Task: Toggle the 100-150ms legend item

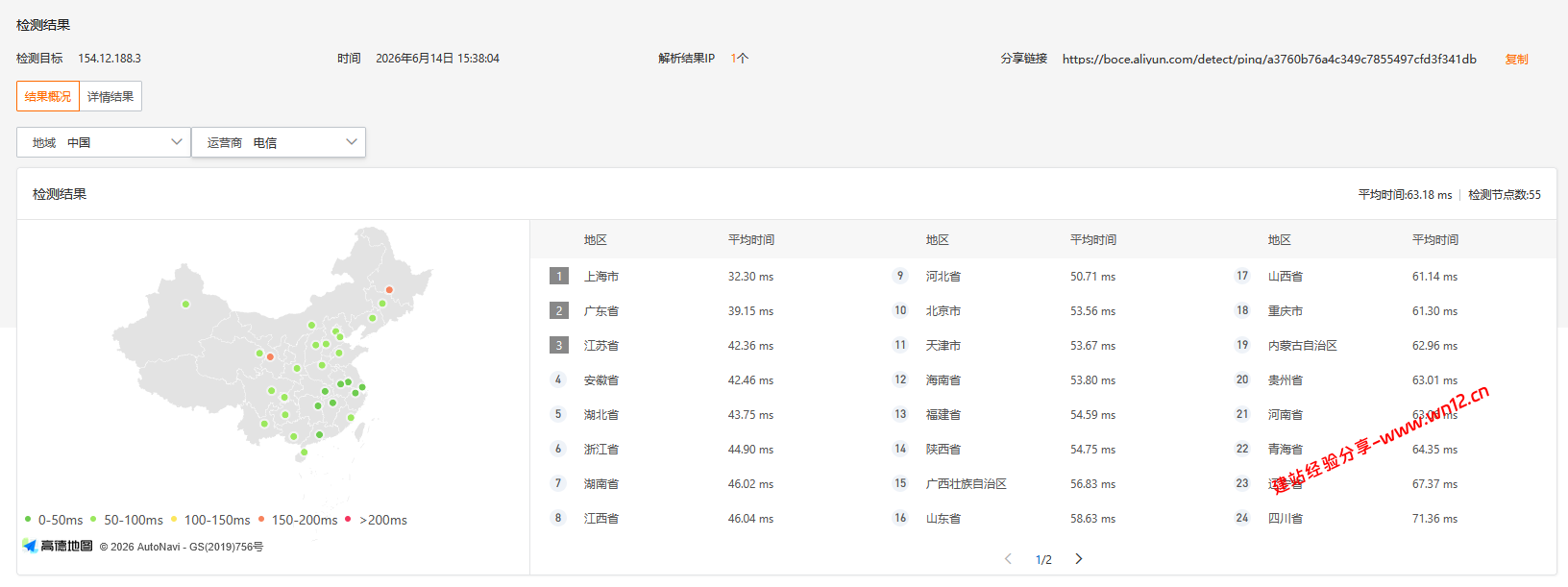Action: [x=210, y=520]
